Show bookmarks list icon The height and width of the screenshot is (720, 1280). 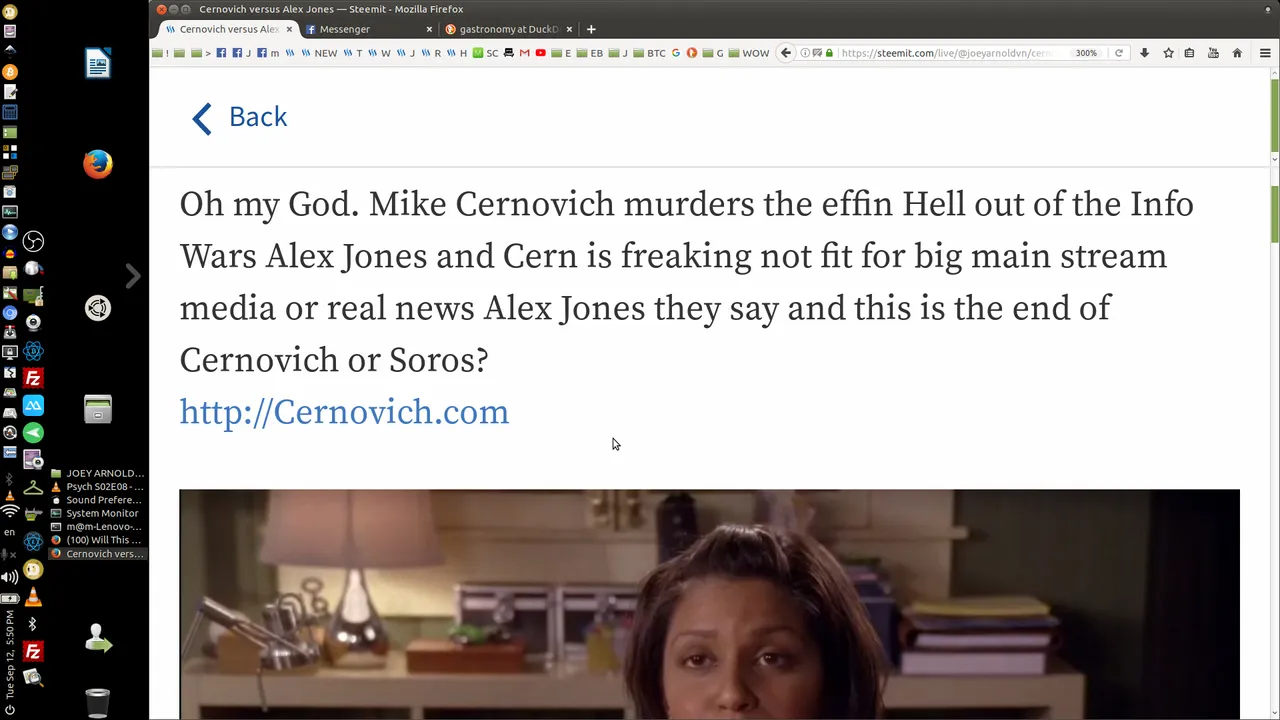pos(1190,53)
